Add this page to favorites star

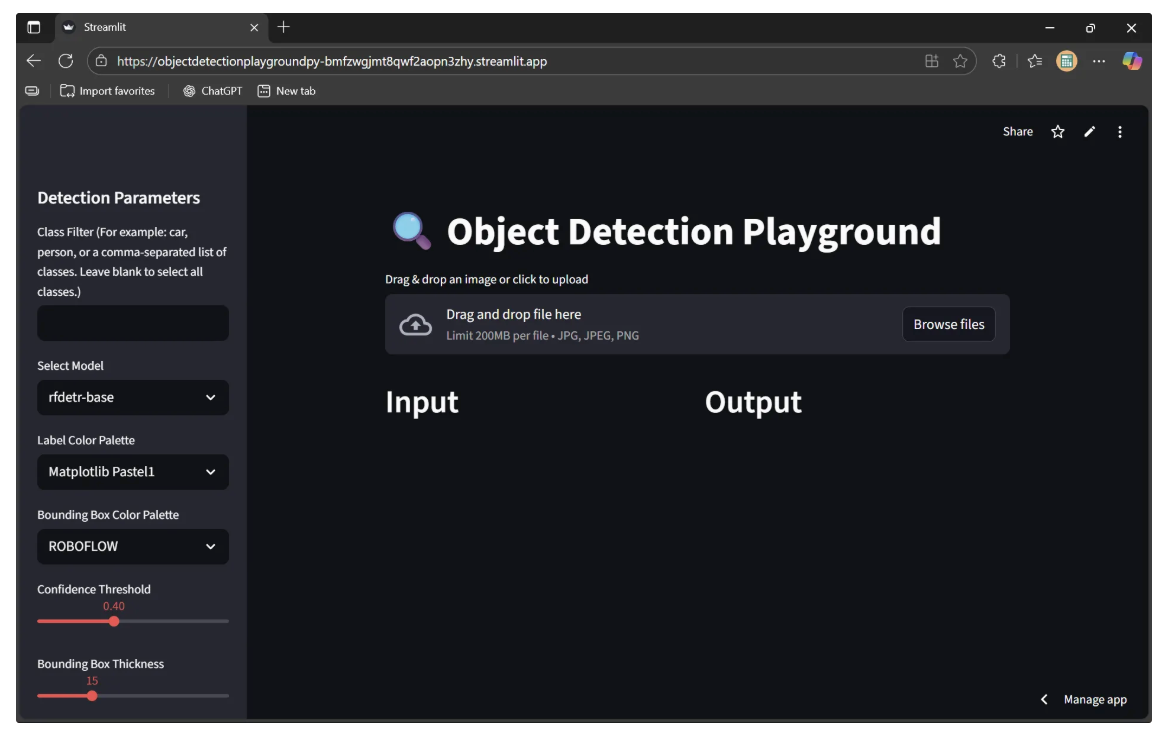(960, 61)
